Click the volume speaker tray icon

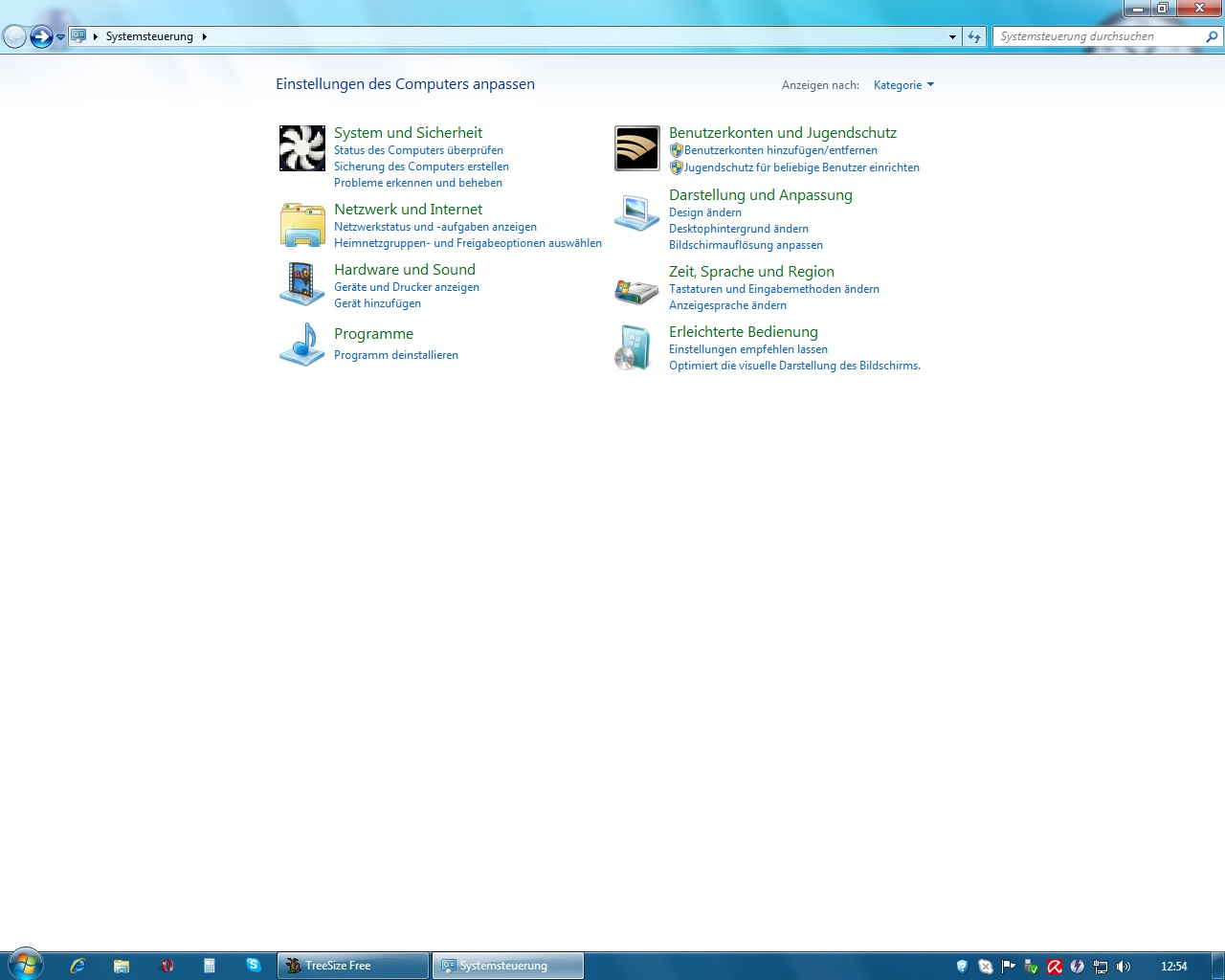[x=1124, y=967]
